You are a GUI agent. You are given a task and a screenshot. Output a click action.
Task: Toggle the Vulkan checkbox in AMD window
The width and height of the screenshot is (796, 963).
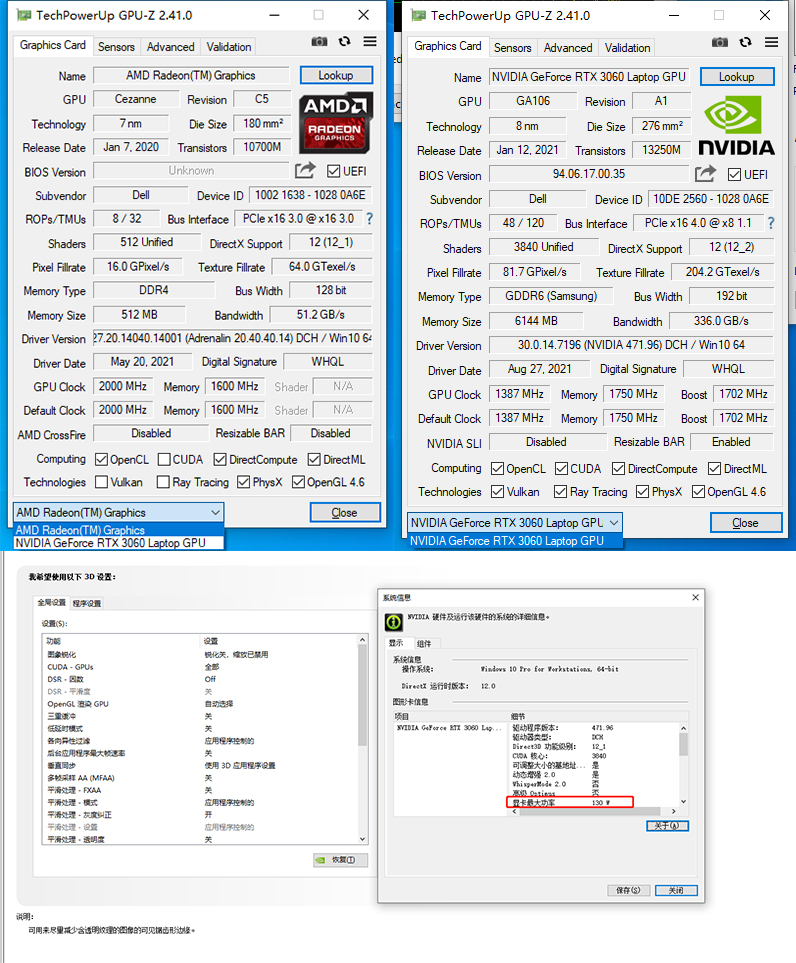click(102, 482)
